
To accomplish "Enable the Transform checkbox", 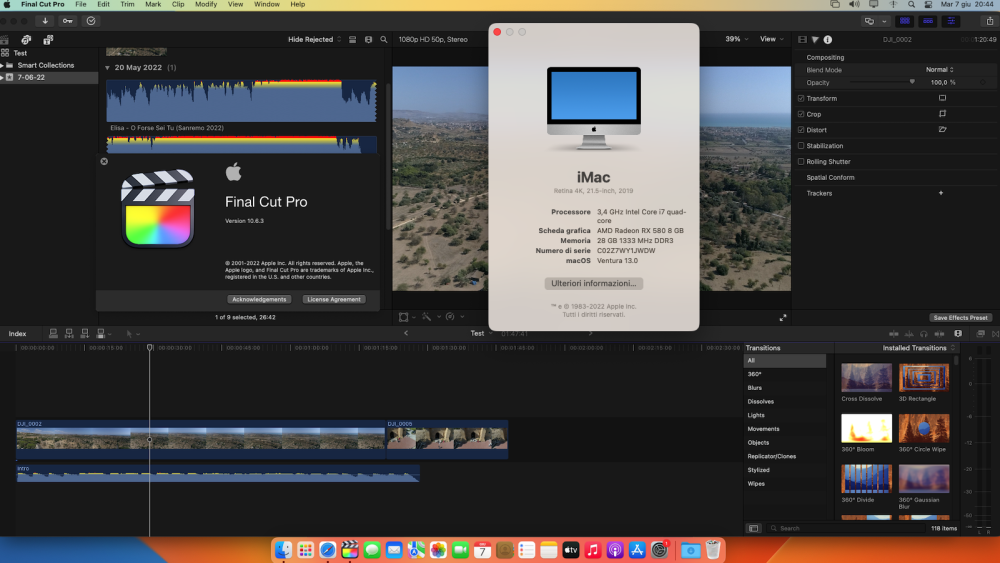I will click(x=801, y=98).
